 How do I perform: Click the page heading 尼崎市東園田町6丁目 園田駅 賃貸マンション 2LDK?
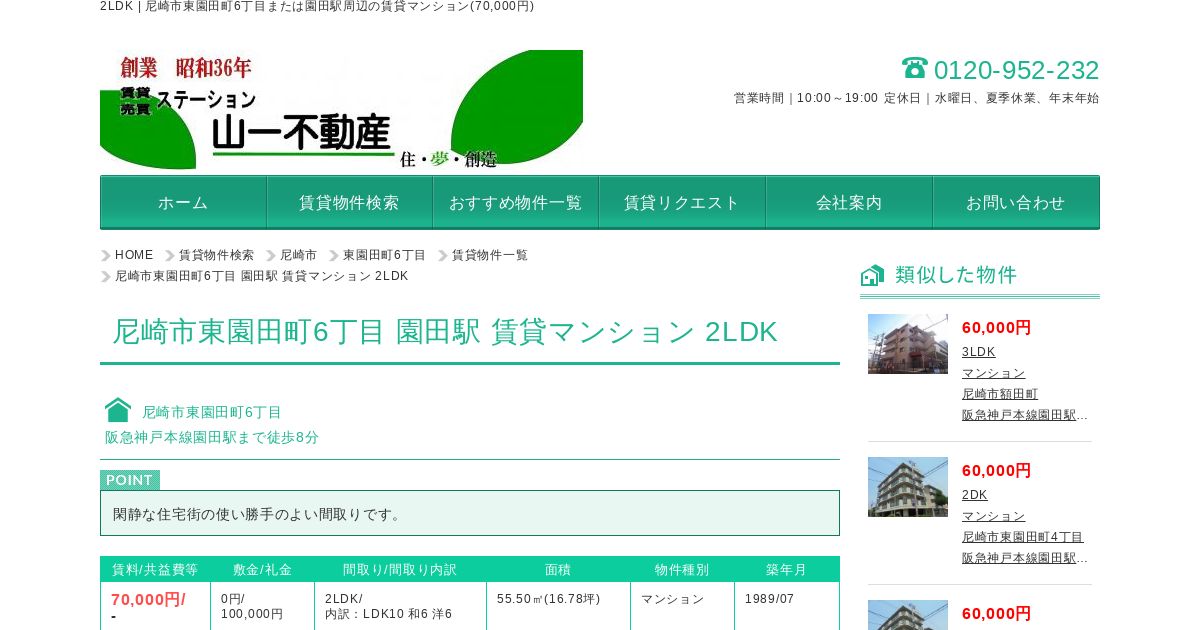tap(445, 332)
